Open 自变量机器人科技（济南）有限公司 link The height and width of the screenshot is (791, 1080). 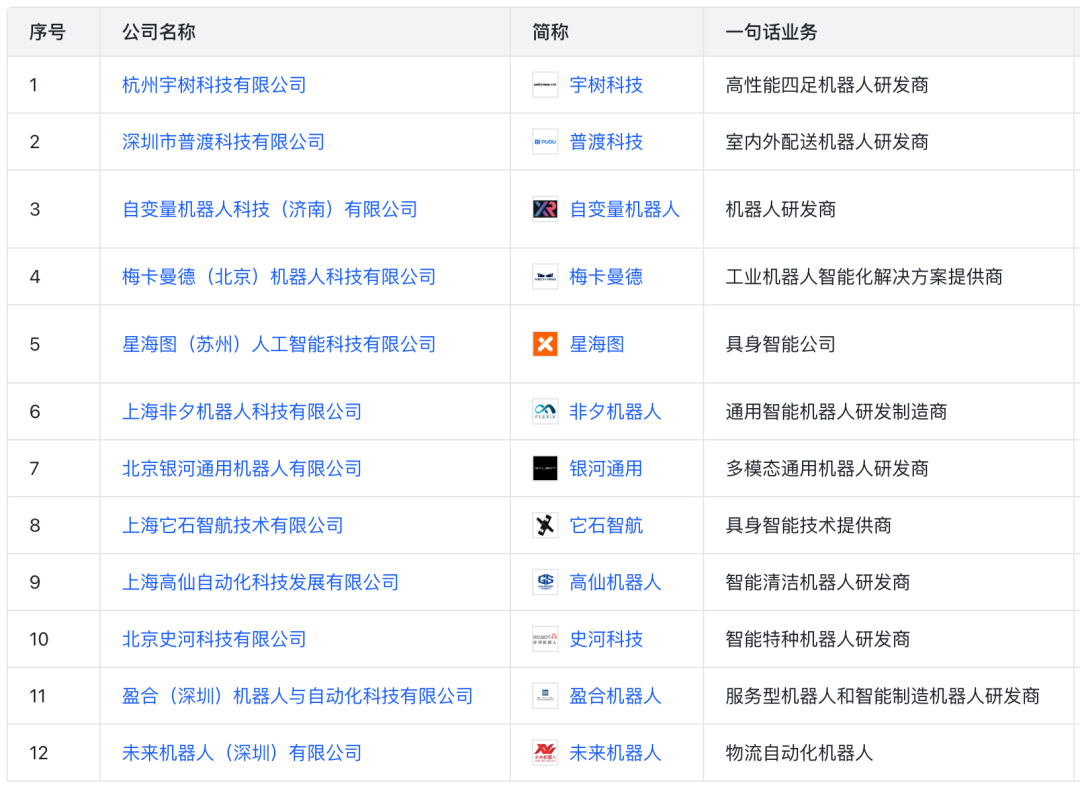coord(270,209)
